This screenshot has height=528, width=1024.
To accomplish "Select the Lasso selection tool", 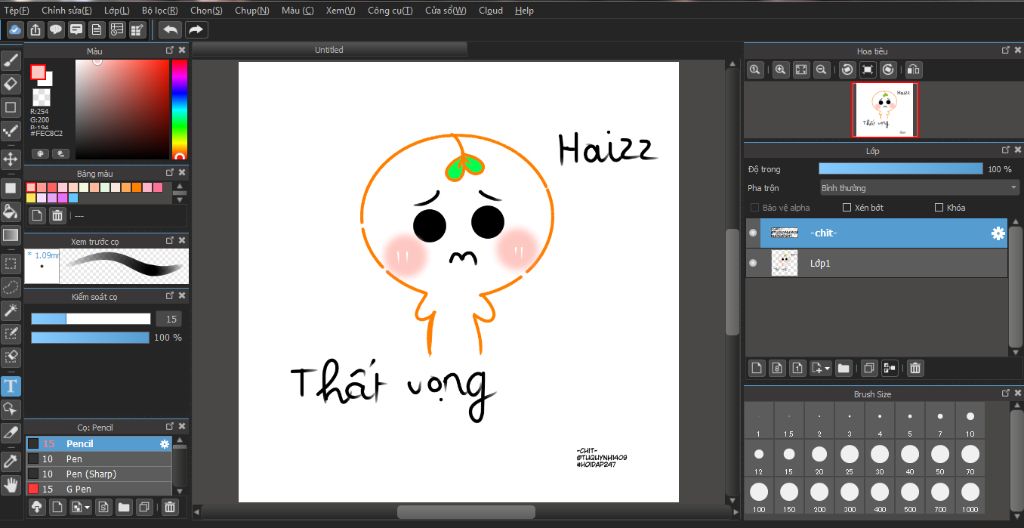I will [x=11, y=286].
